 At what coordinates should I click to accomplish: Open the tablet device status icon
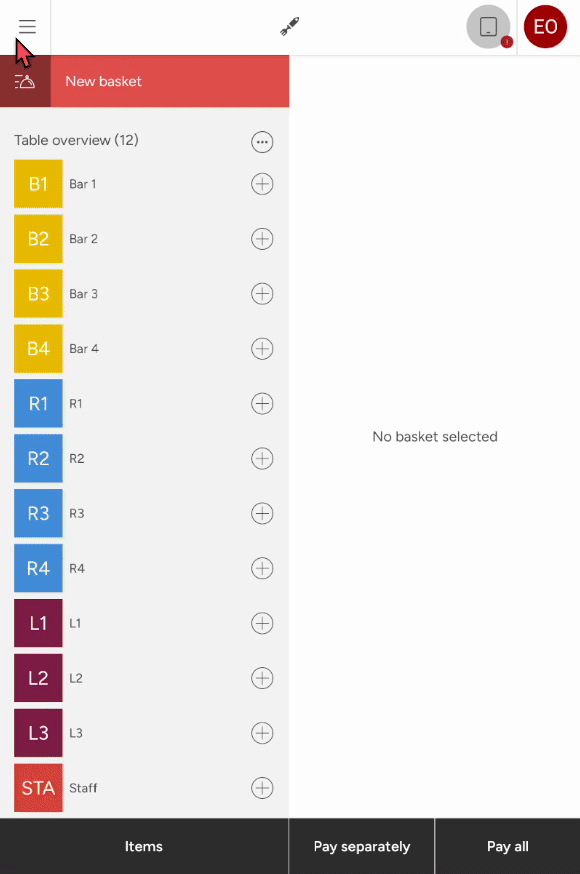[489, 27]
